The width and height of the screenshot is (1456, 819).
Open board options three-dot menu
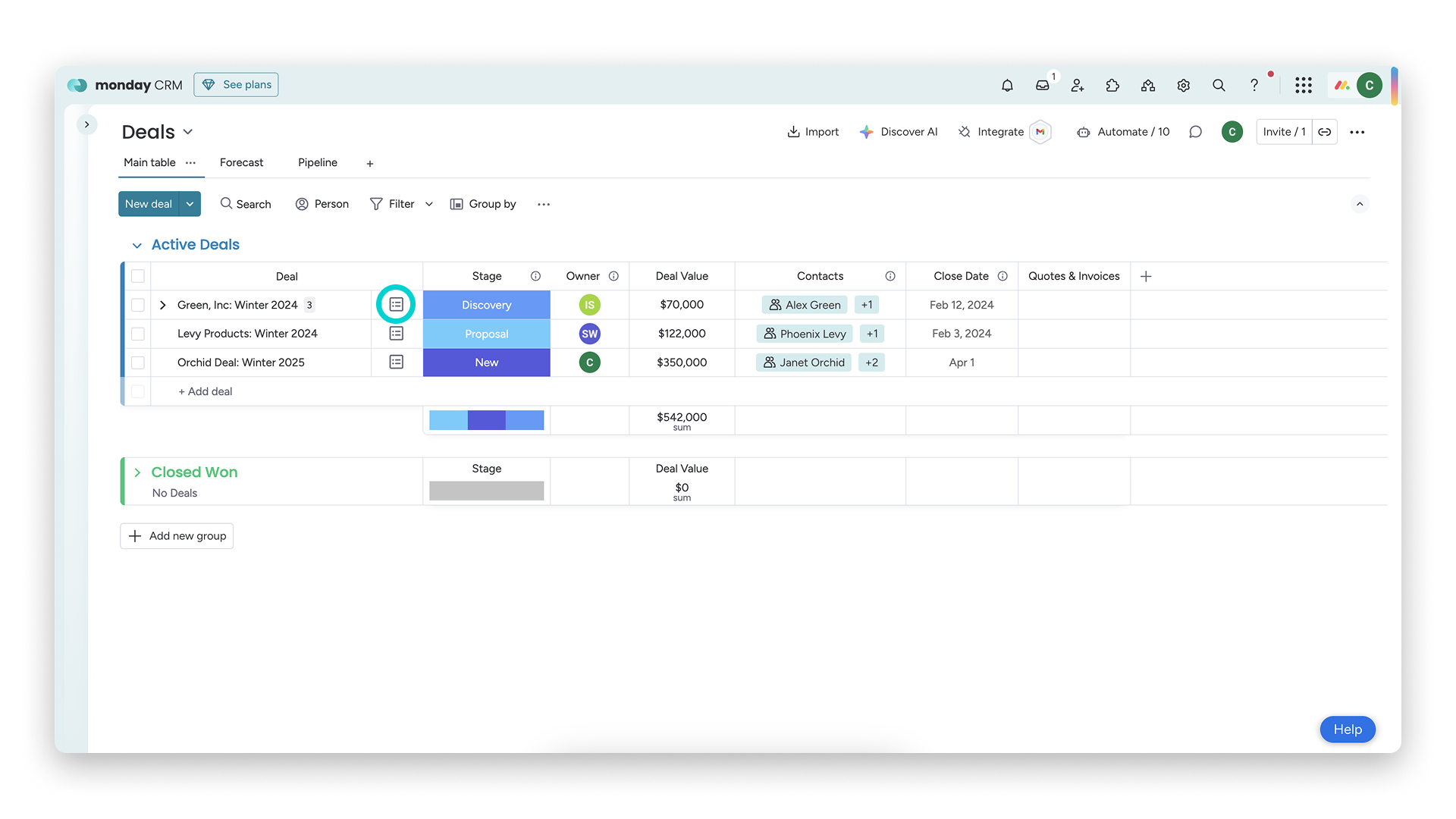[1357, 132]
